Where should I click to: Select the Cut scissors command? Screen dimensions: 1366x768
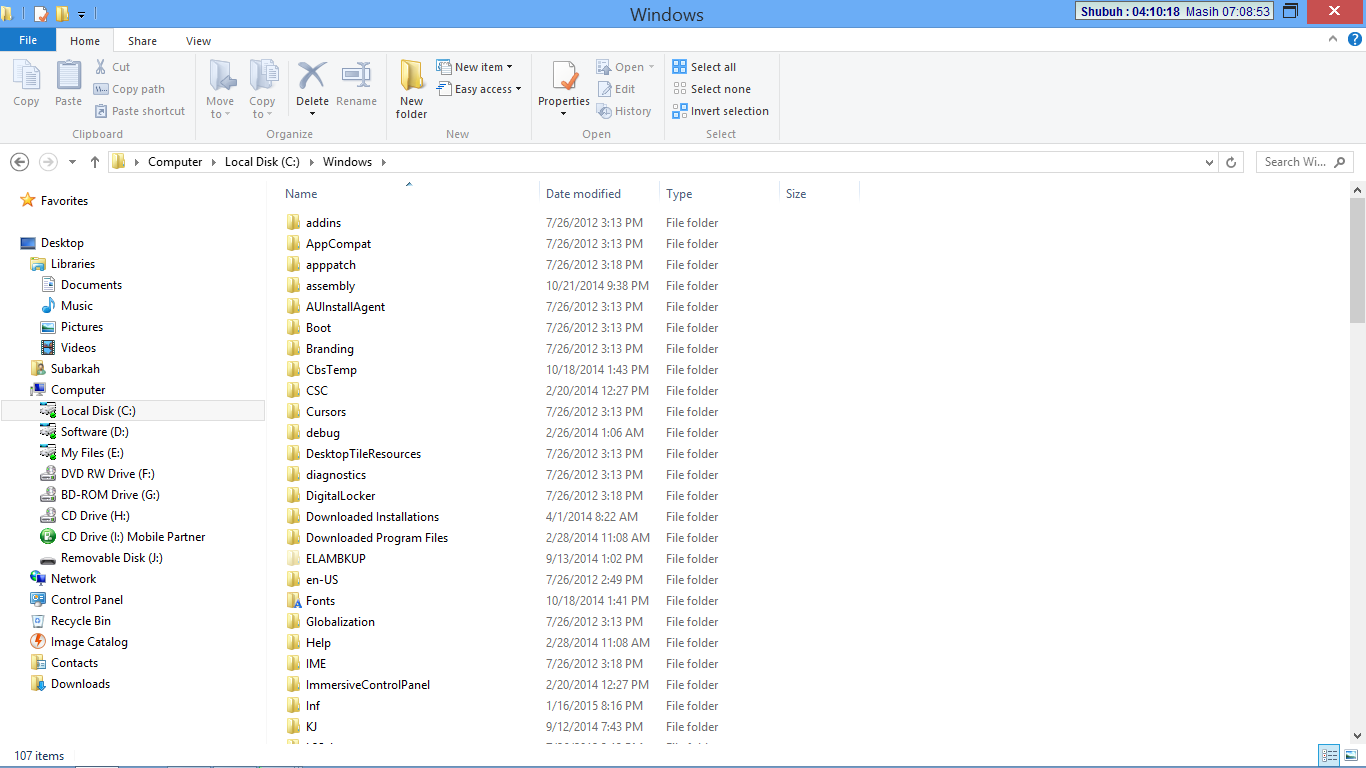pos(113,67)
